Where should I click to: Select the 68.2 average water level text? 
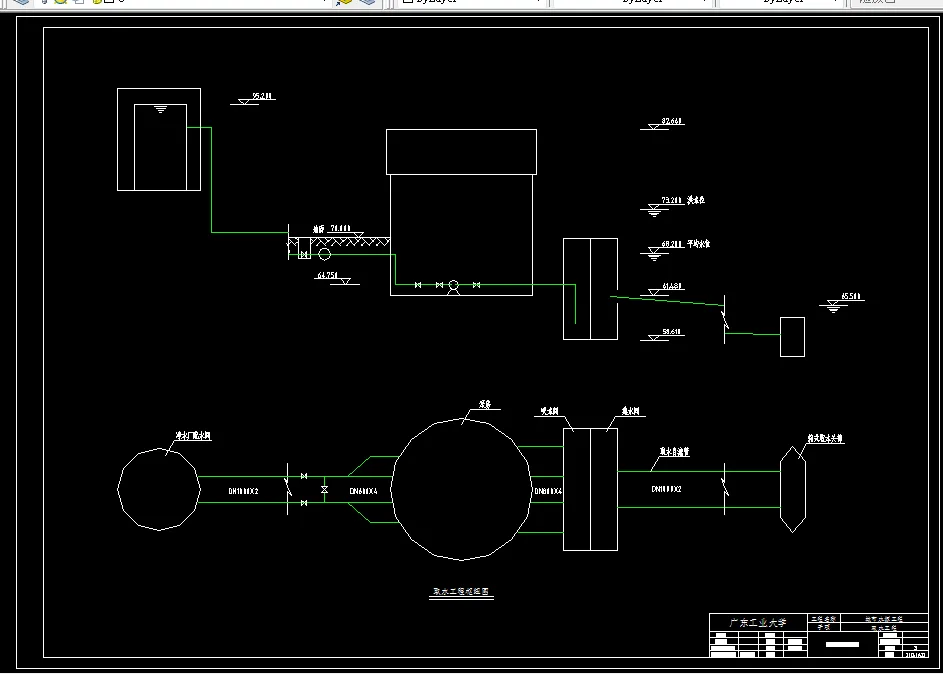click(686, 244)
